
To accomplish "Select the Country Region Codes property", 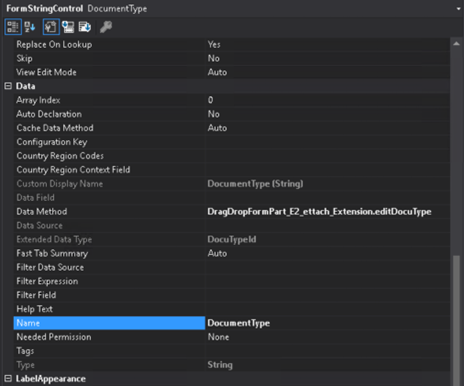I will (x=60, y=156).
